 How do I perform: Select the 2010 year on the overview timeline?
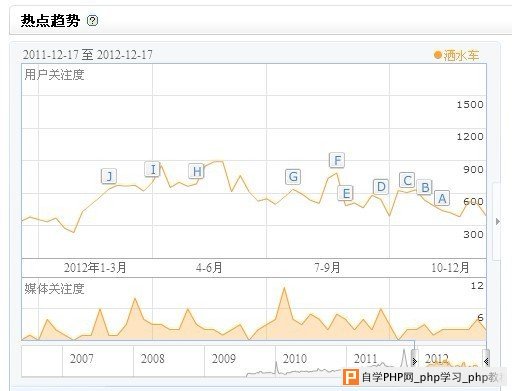pos(295,359)
